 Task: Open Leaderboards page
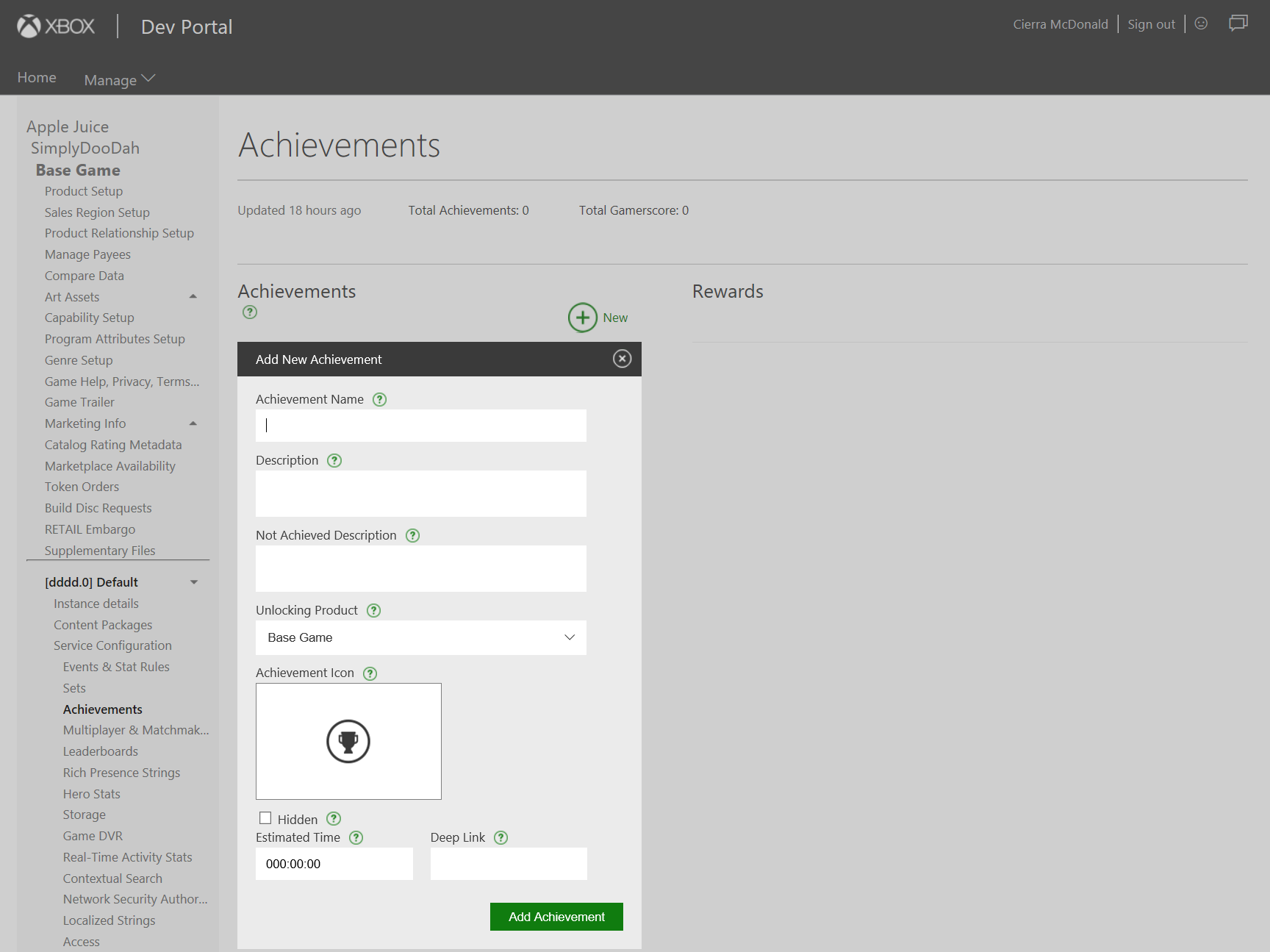click(x=101, y=751)
